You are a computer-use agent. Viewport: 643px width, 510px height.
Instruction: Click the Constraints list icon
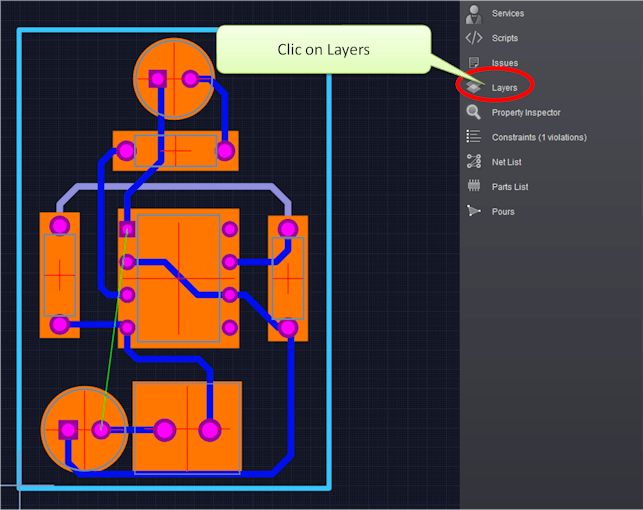(x=474, y=137)
